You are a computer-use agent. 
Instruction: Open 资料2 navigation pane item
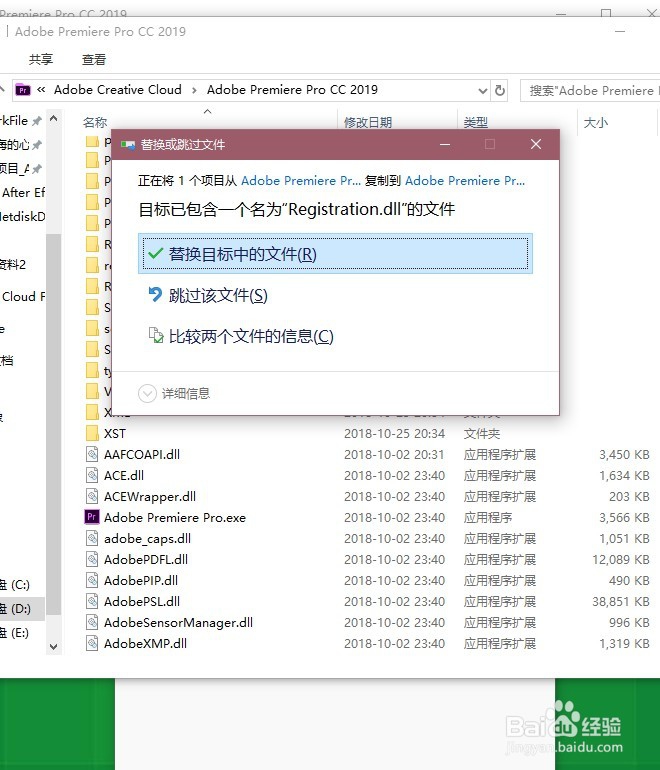(x=13, y=265)
